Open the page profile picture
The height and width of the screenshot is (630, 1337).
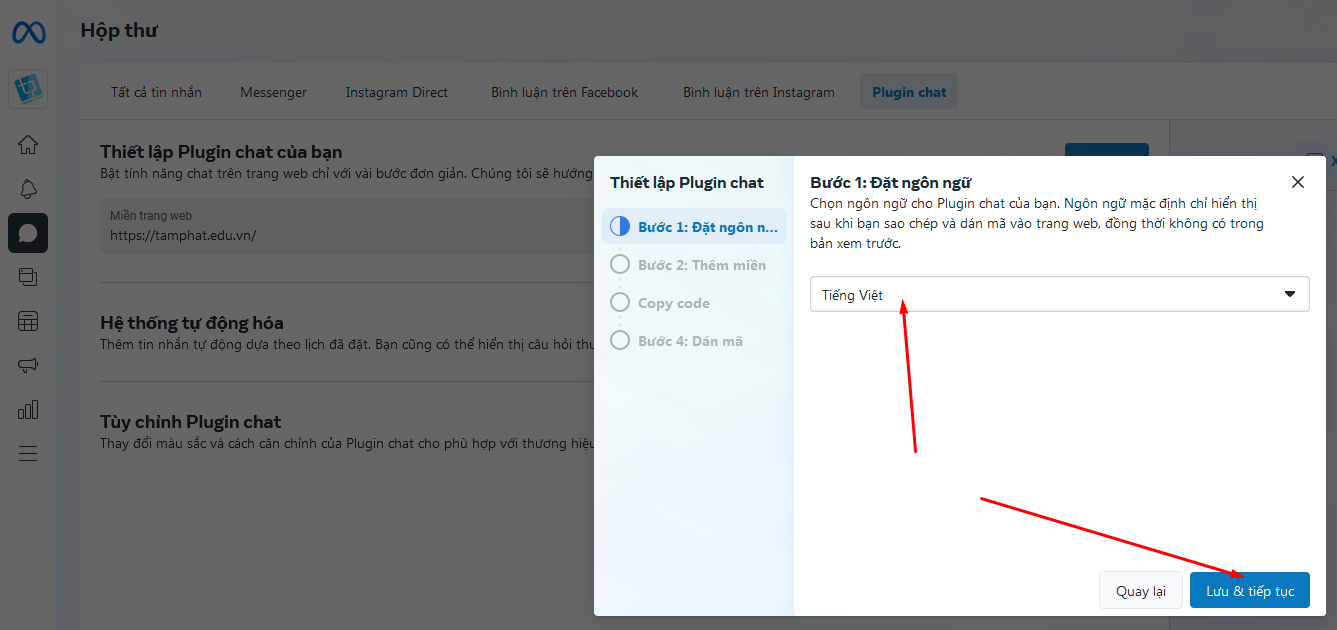pyautogui.click(x=28, y=90)
